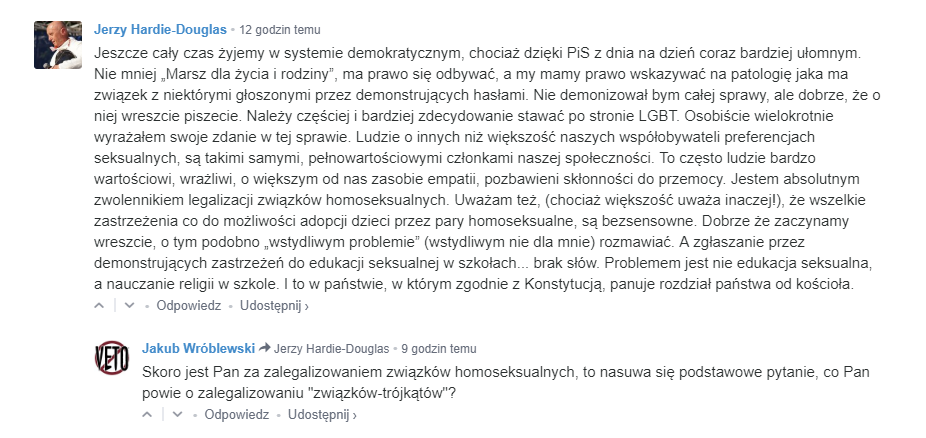Image resolution: width=926 pixels, height=438 pixels.
Task: Upvote Jerzy Hardie-Douglas's comment
Action: (x=101, y=305)
